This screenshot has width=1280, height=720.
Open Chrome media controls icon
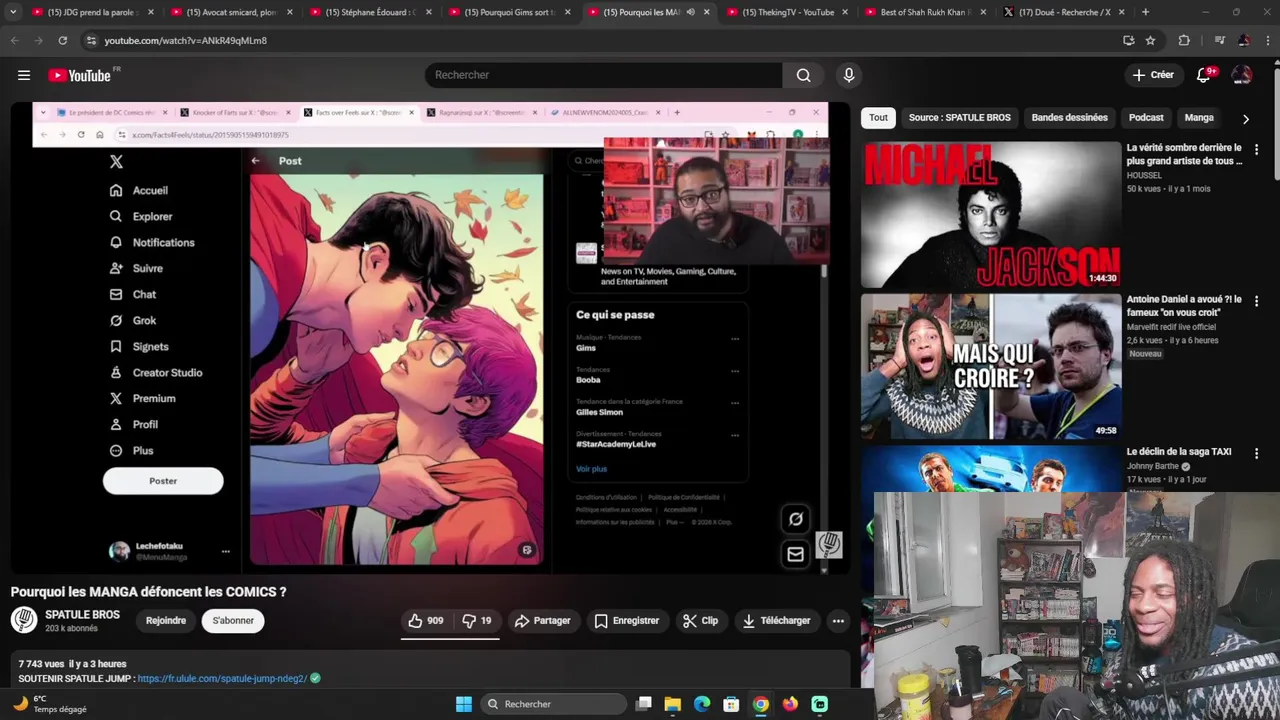pyautogui.click(x=1219, y=40)
